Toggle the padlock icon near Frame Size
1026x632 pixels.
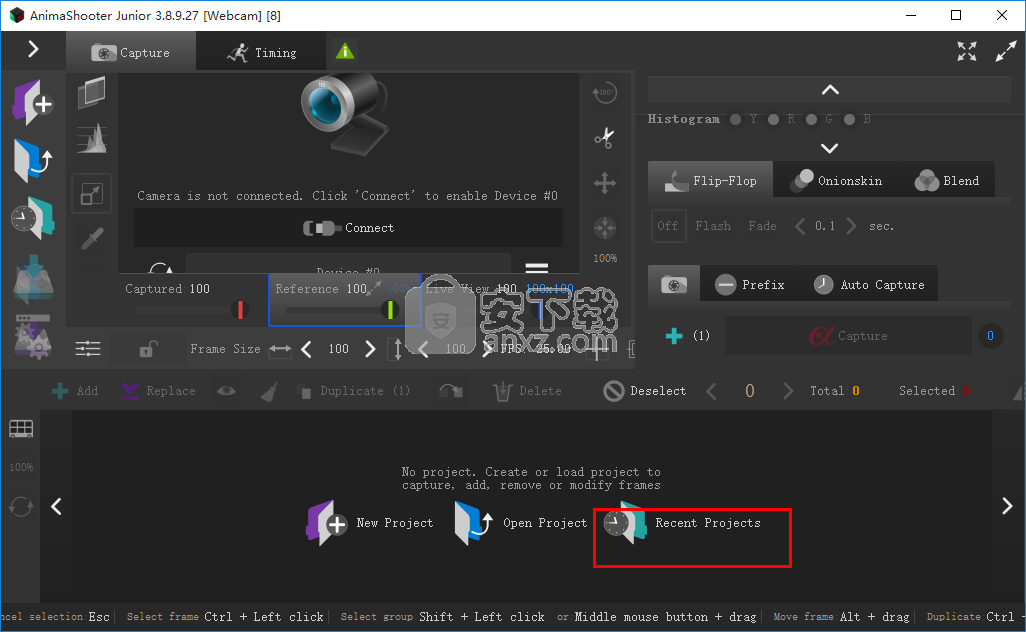[x=148, y=348]
